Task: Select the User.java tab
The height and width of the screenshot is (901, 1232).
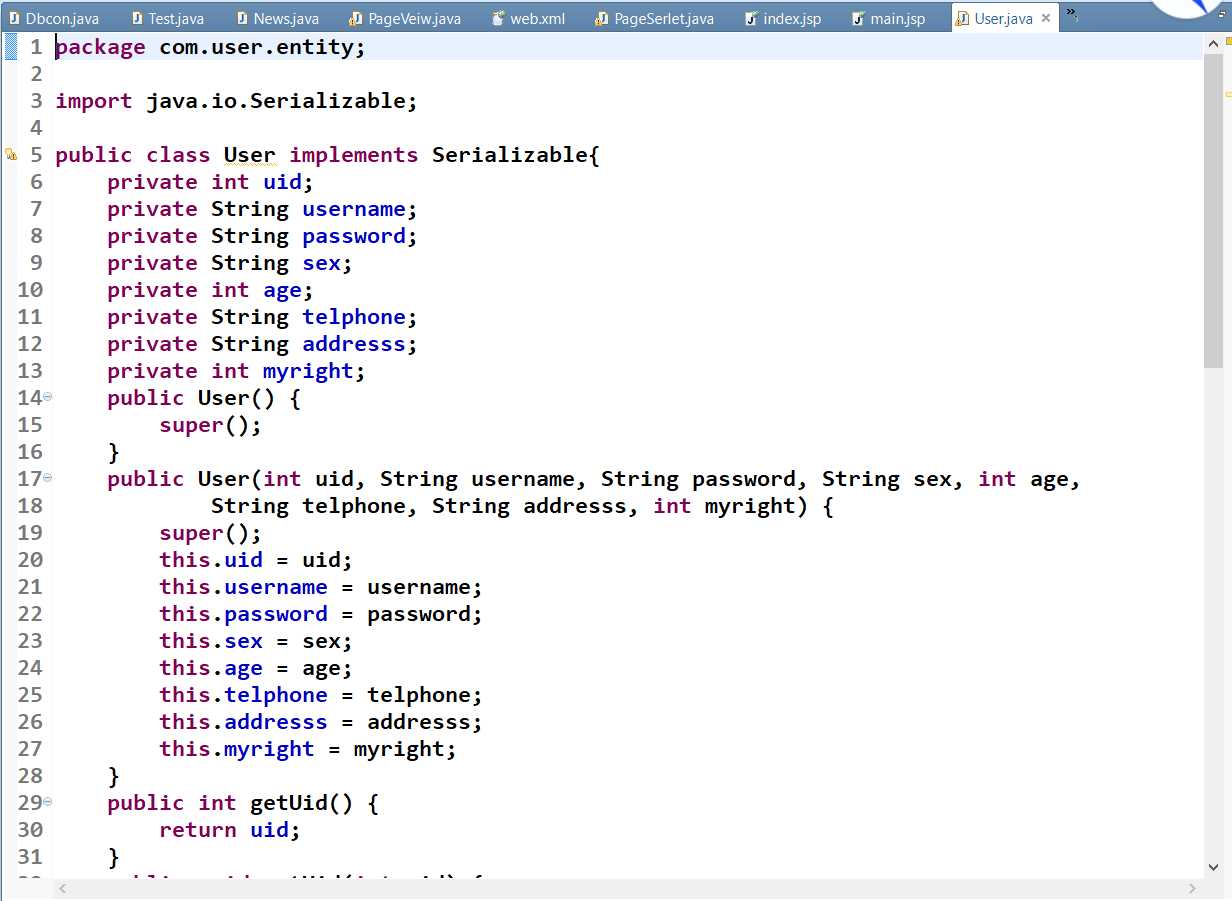Action: click(x=1003, y=18)
